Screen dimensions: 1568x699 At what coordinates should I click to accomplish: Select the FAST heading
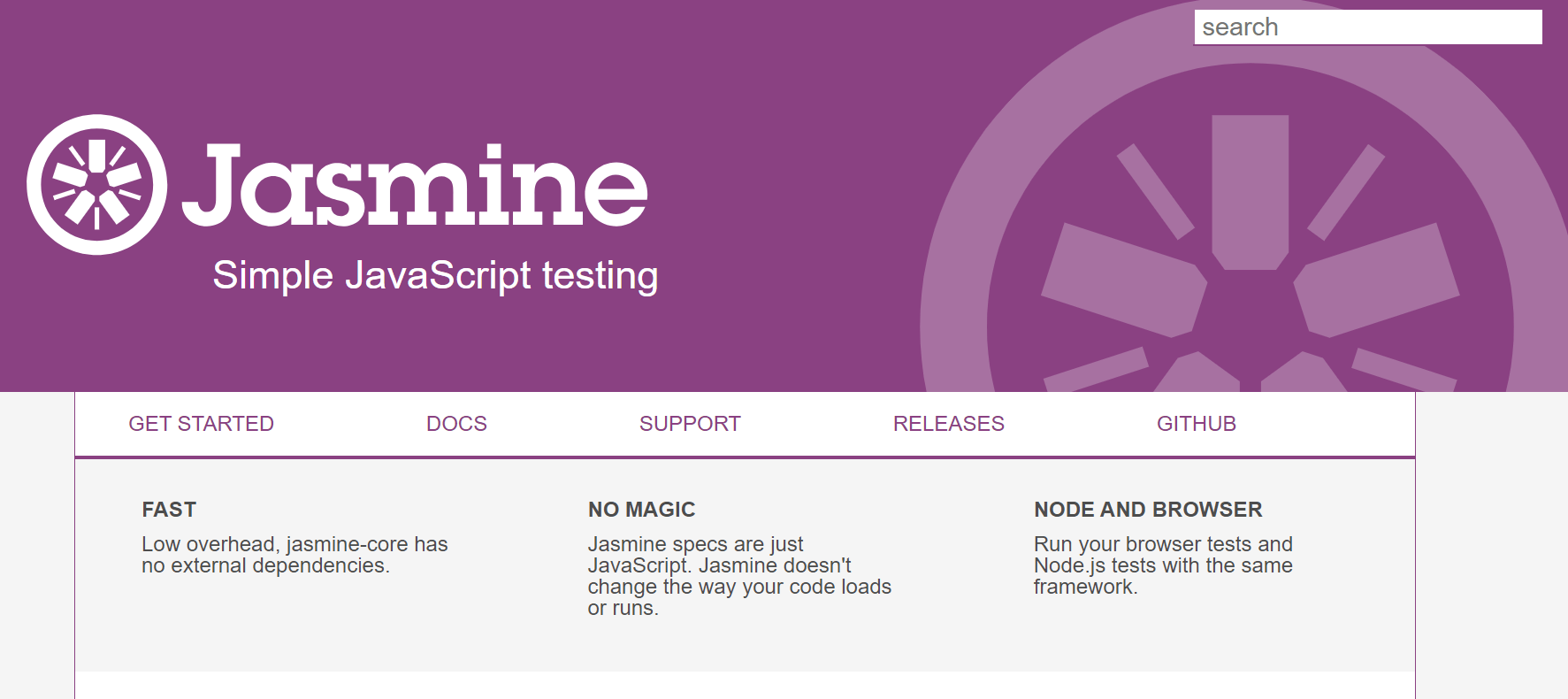(x=169, y=510)
